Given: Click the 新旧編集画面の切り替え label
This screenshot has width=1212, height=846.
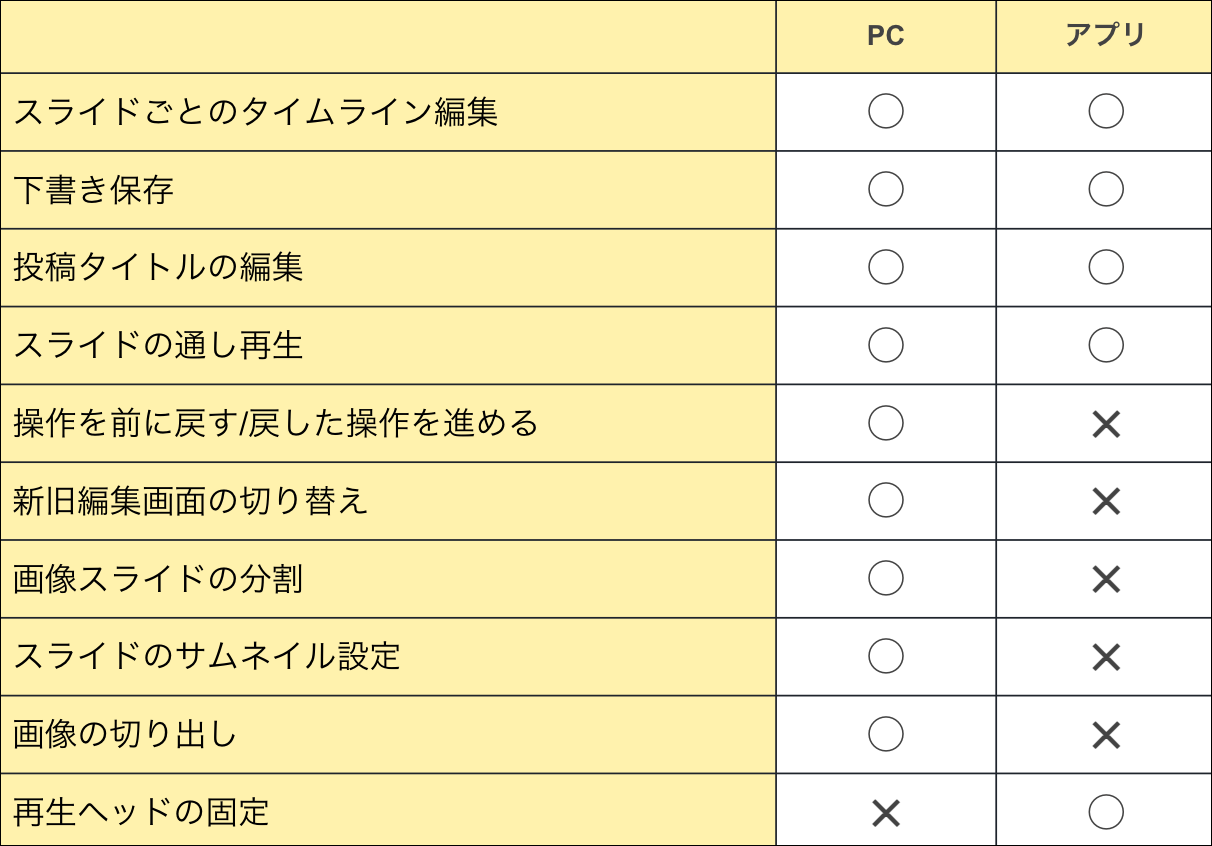Looking at the screenshot, I should tap(191, 501).
